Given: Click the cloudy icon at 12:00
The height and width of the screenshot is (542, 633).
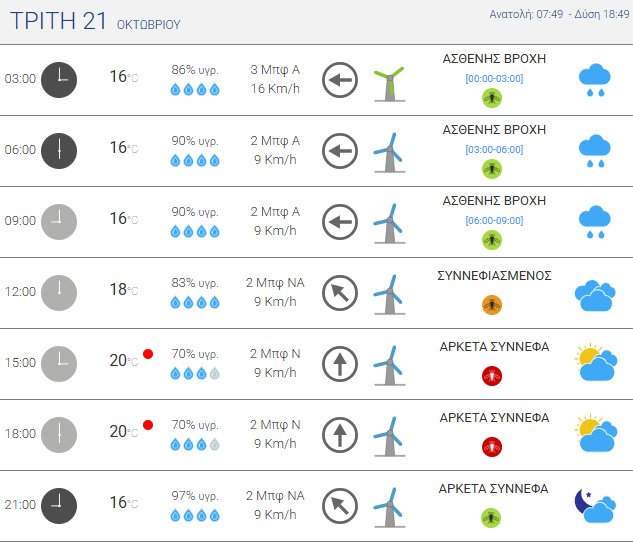Looking at the screenshot, I should pyautogui.click(x=596, y=294).
